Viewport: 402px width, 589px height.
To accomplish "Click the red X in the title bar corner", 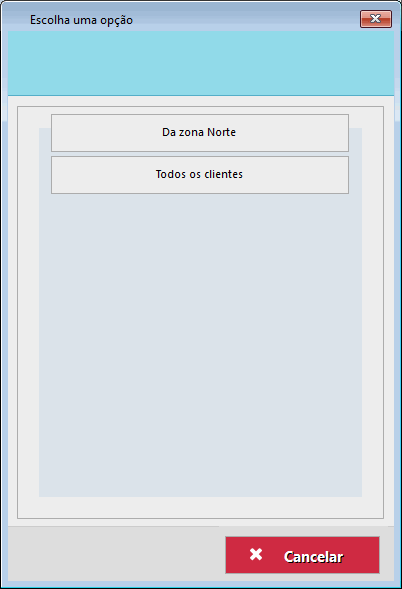I will (376, 19).
